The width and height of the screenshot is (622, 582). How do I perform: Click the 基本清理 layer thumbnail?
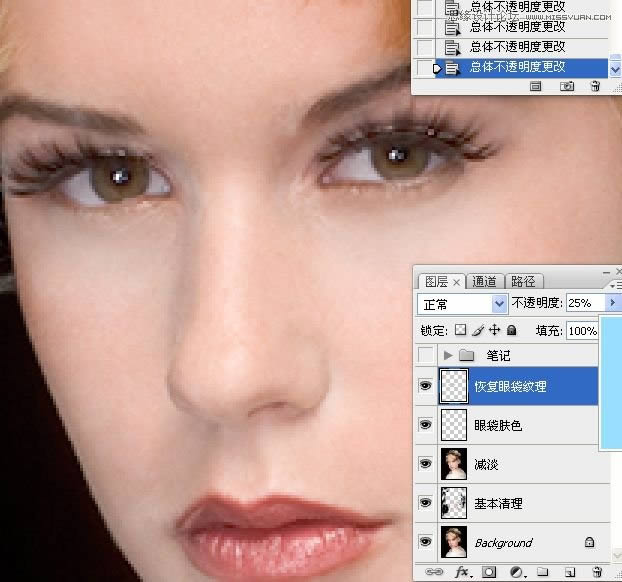(x=455, y=503)
